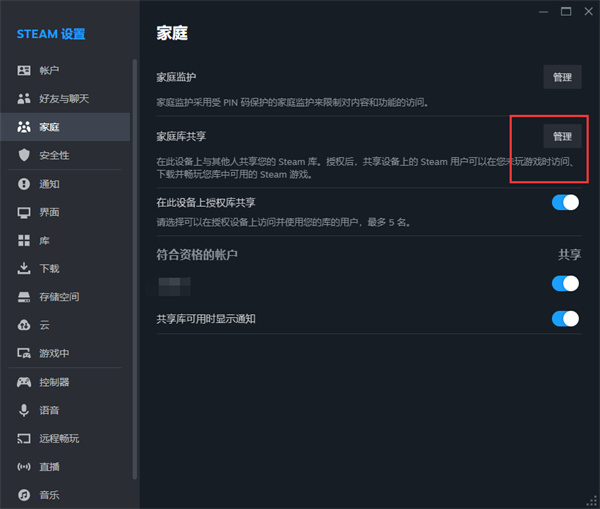Click the 好友与聊天 friends icon
Viewport: 600px width, 509px height.
coord(24,99)
